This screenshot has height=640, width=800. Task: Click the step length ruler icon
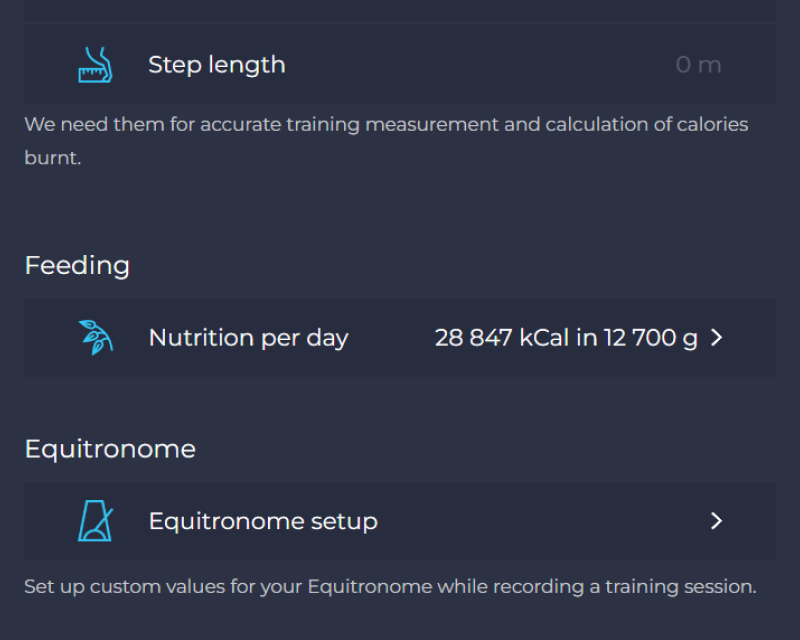96,65
